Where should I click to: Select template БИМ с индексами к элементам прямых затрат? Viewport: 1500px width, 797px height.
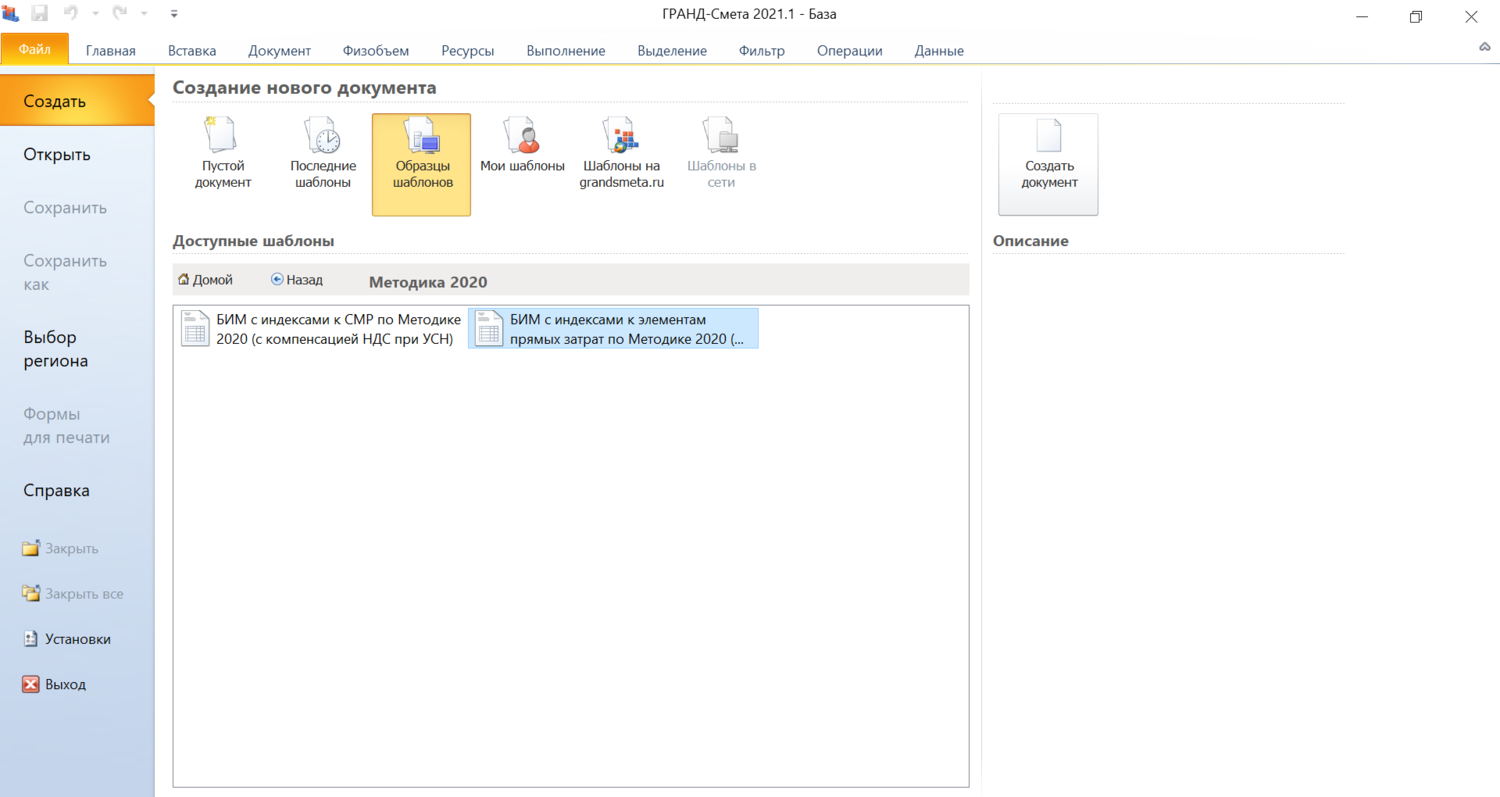point(613,328)
